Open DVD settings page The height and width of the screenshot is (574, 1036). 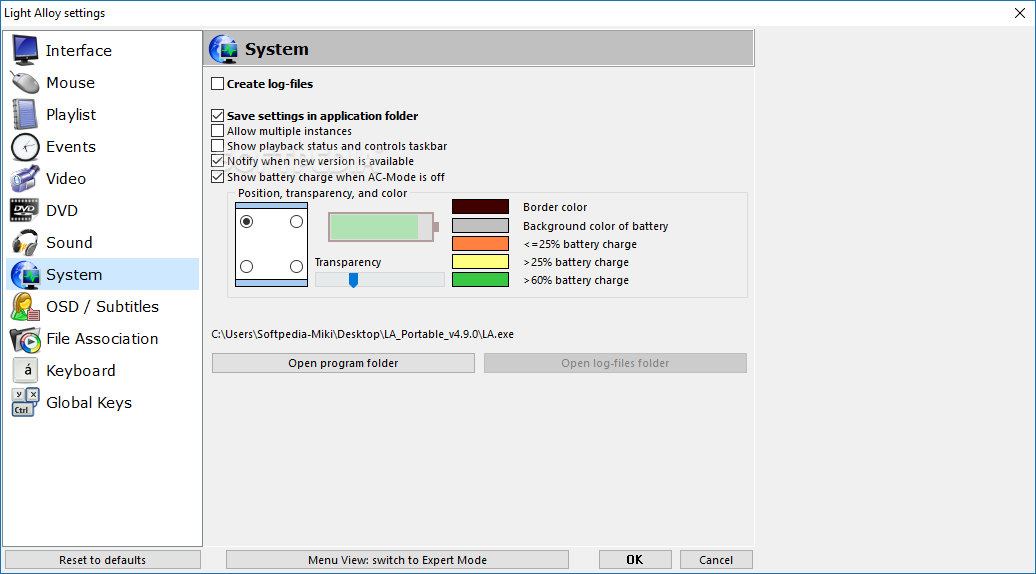(x=62, y=211)
